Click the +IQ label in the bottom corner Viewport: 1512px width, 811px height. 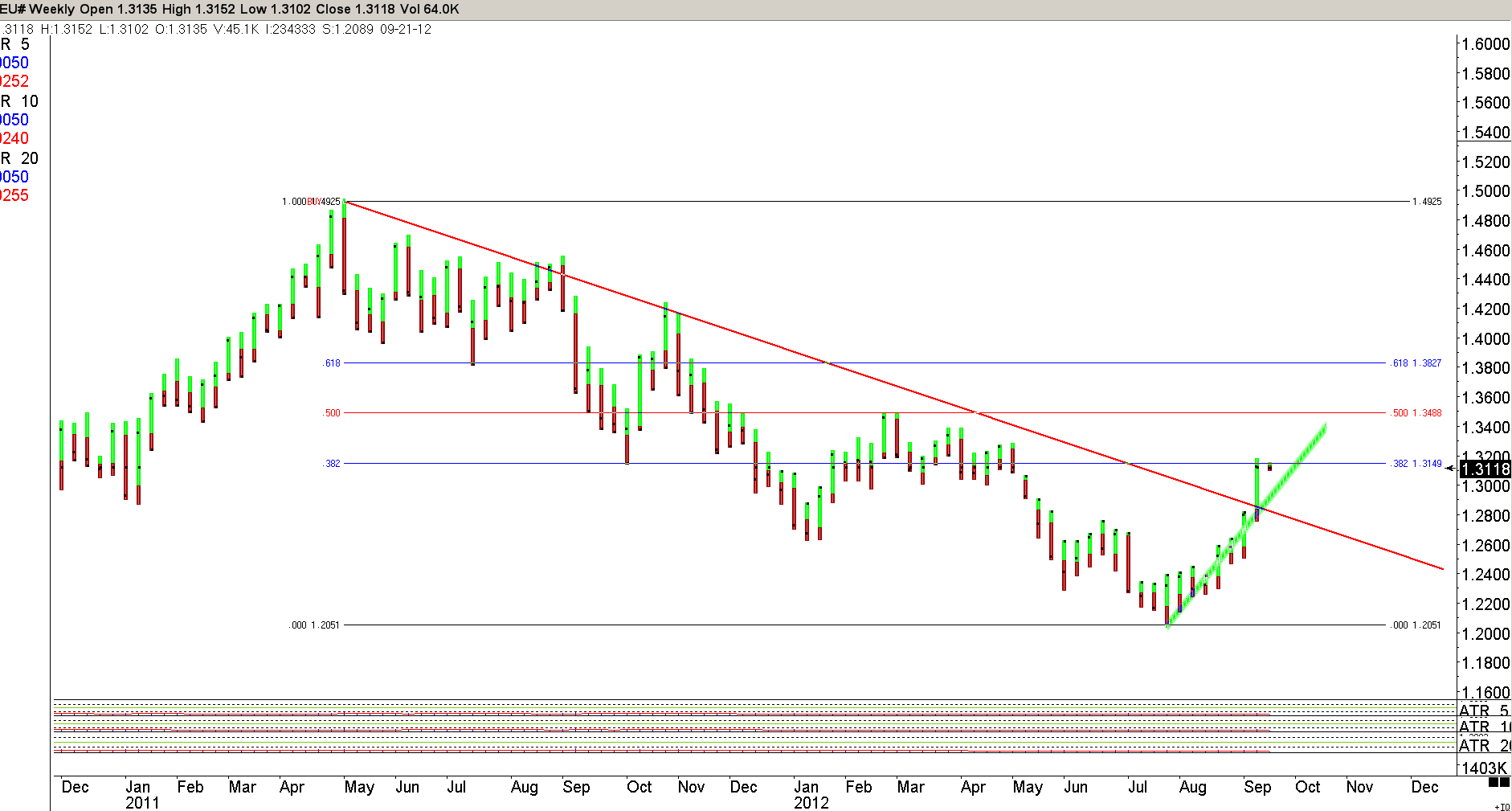pos(1502,806)
